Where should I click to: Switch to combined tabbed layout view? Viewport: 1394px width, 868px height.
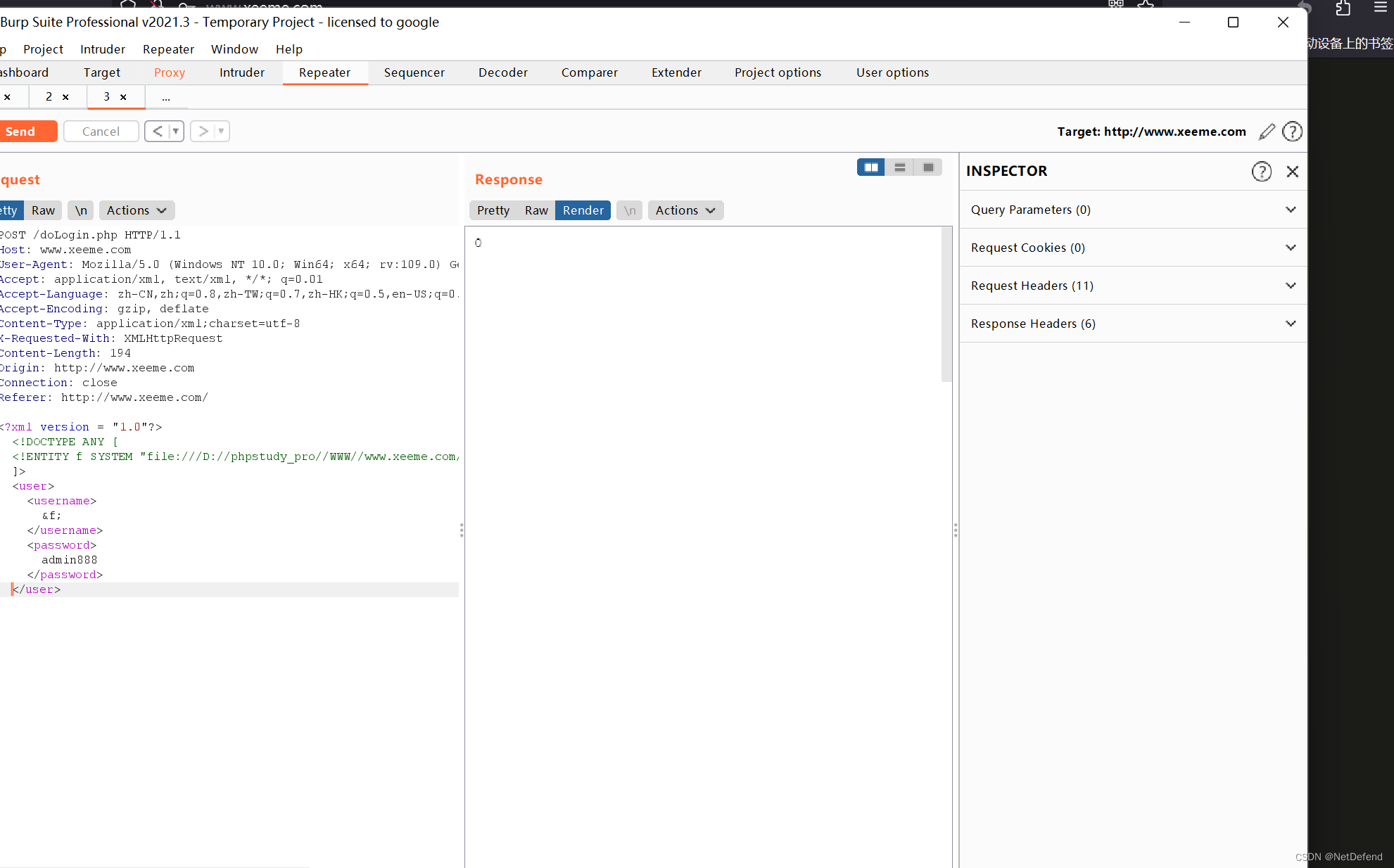[928, 167]
